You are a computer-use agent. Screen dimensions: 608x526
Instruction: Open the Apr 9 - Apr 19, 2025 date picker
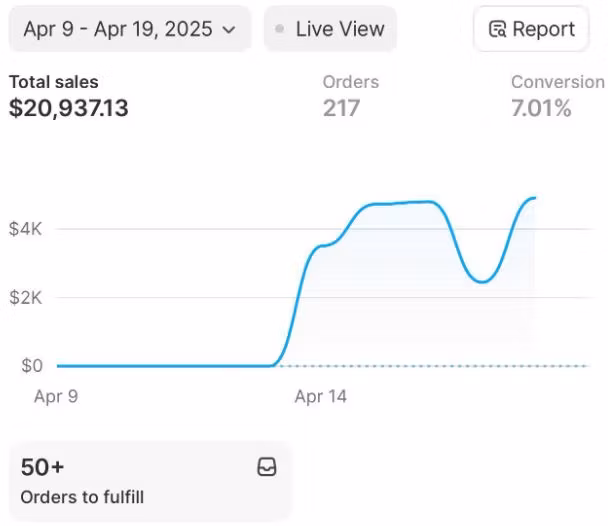point(129,29)
